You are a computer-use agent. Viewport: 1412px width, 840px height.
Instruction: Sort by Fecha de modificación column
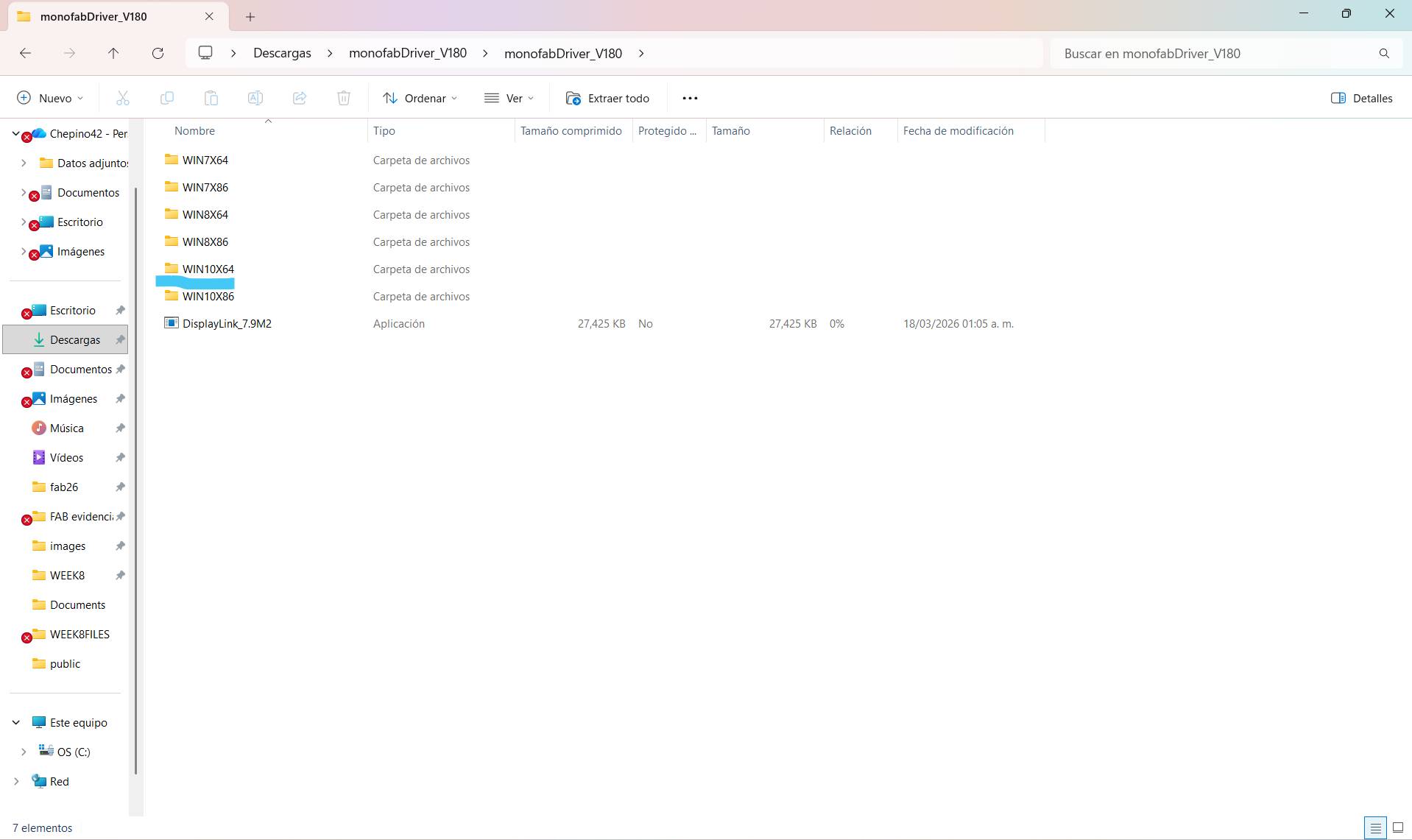(x=959, y=131)
